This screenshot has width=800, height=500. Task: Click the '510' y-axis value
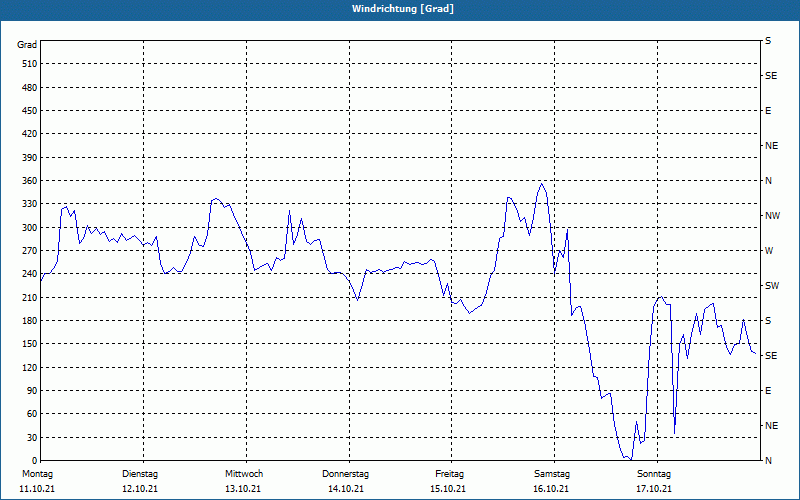tap(30, 64)
